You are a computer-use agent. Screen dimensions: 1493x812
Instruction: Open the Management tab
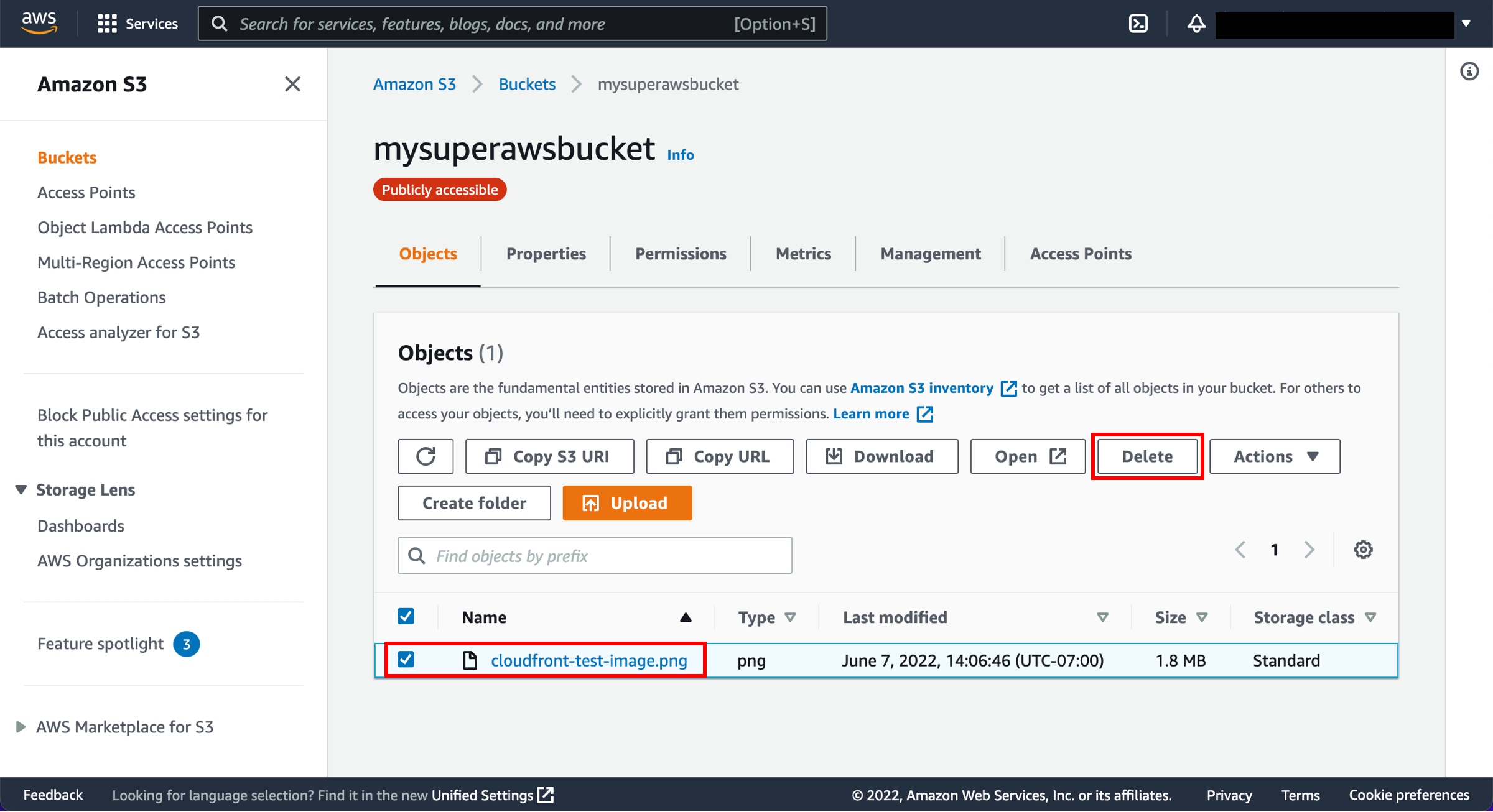[x=930, y=254]
